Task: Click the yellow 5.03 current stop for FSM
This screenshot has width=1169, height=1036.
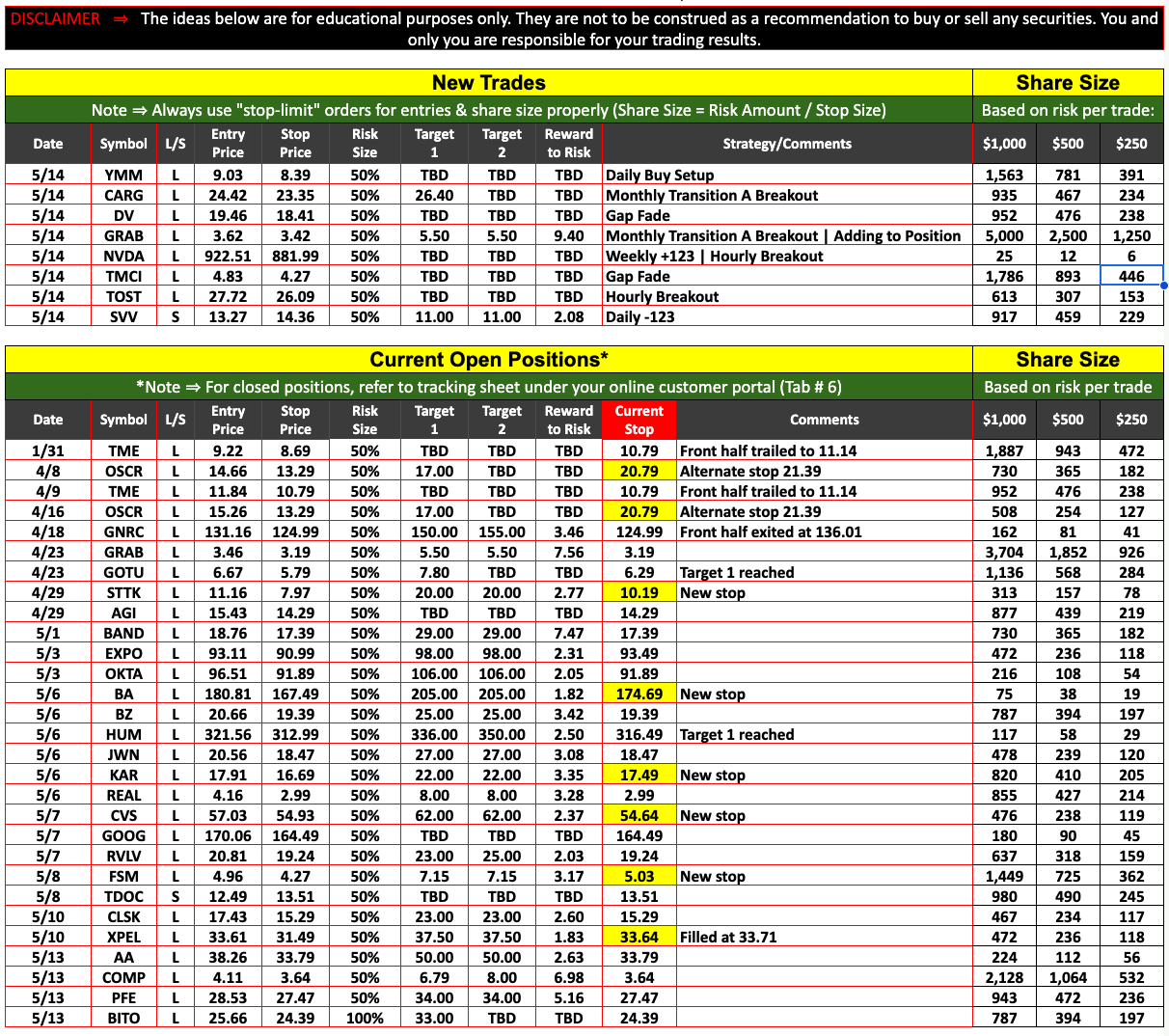Action: click(639, 876)
